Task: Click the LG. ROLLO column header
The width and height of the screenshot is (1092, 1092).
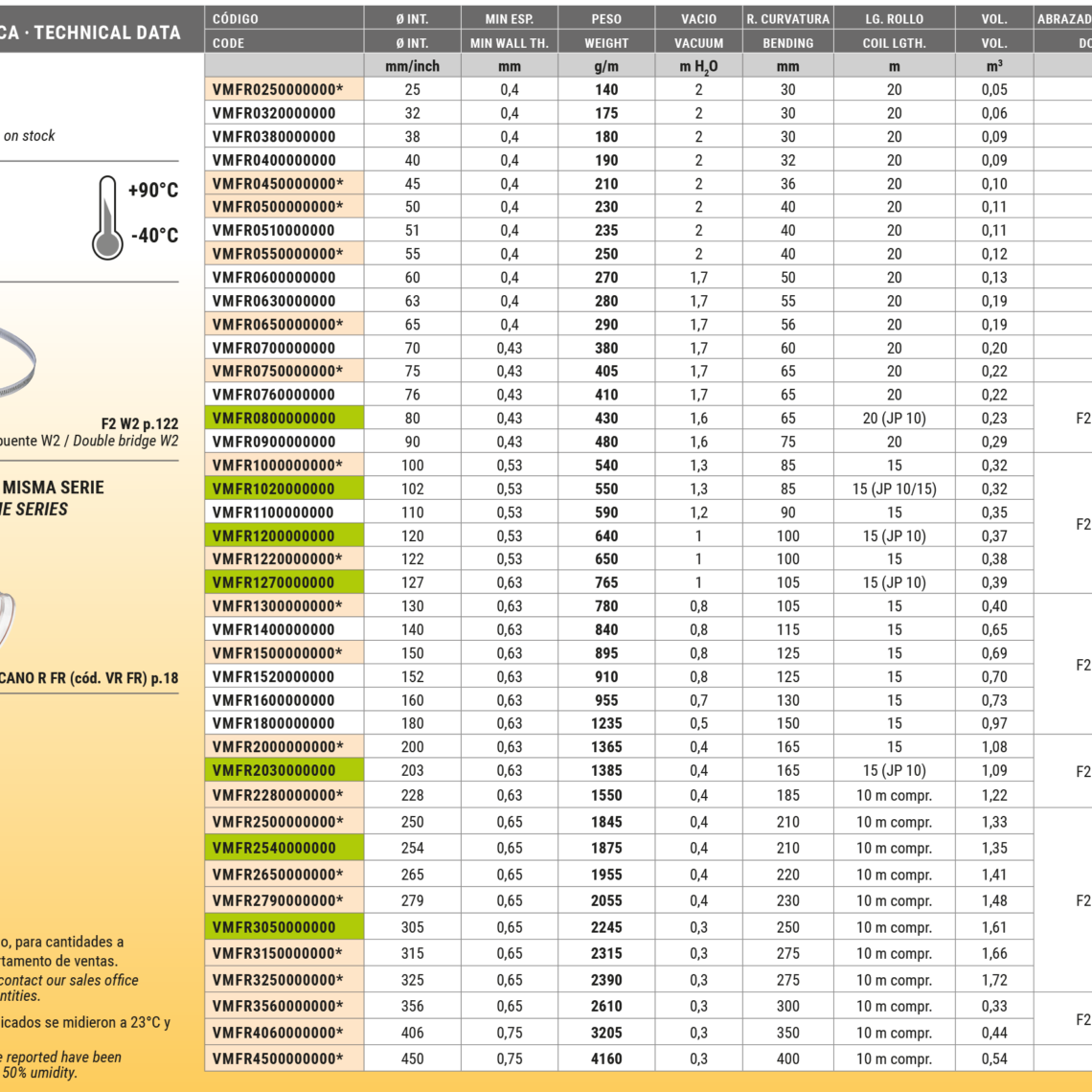Action: [894, 18]
